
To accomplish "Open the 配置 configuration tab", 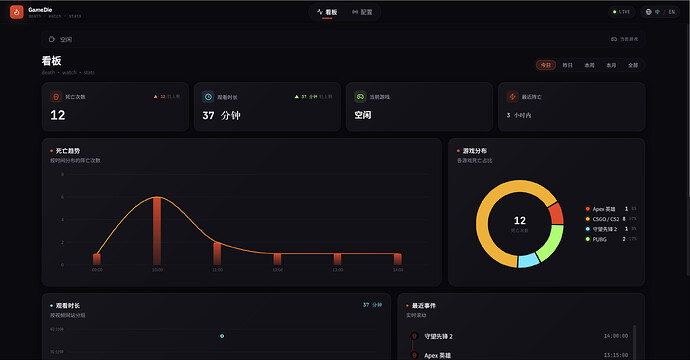I will (362, 12).
